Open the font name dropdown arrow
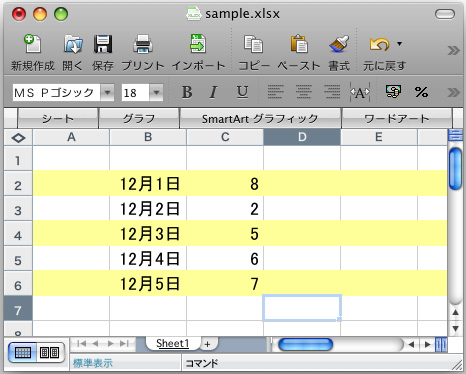The height and width of the screenshot is (374, 466). [x=107, y=92]
